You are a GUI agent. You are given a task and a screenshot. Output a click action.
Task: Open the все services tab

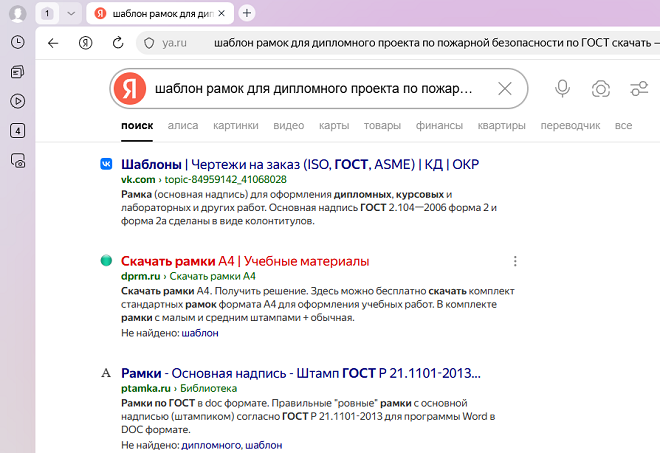tap(623, 125)
